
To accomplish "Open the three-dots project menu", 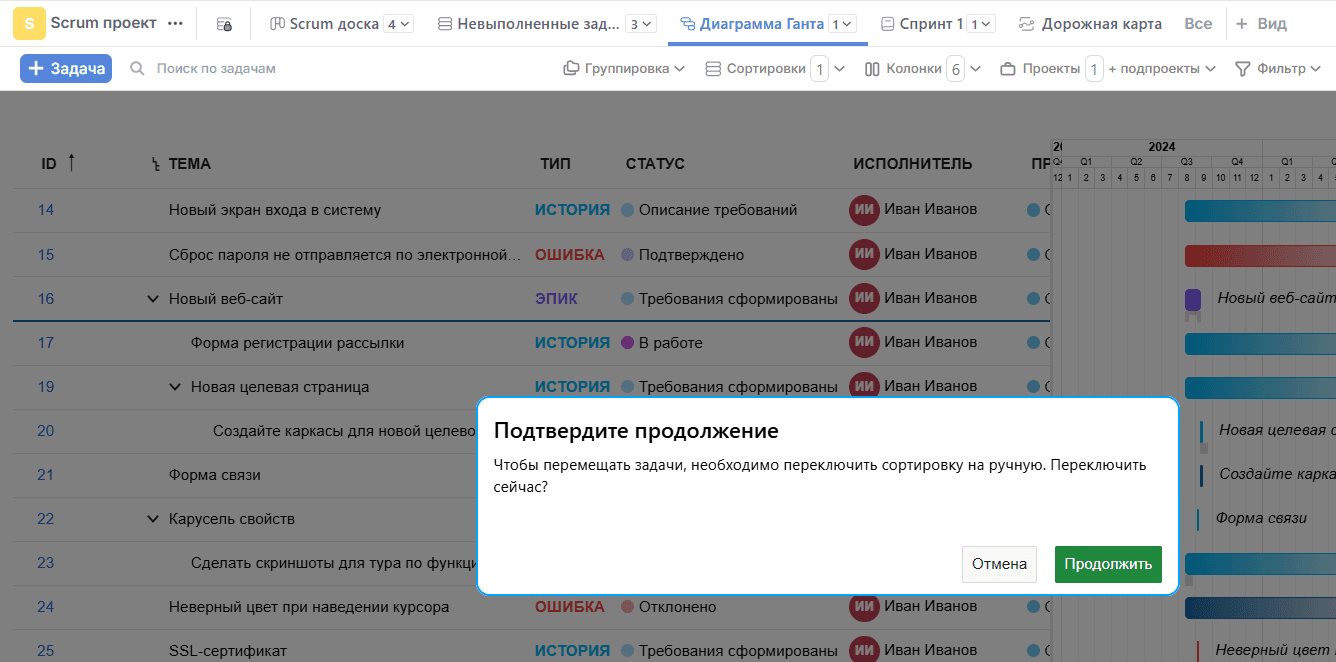I will (x=175, y=23).
